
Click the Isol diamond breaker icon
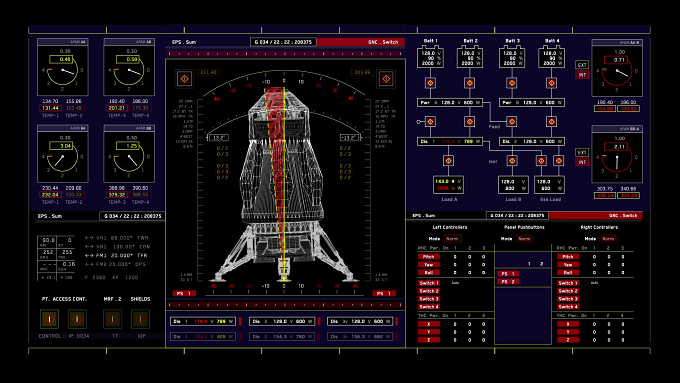(512, 161)
